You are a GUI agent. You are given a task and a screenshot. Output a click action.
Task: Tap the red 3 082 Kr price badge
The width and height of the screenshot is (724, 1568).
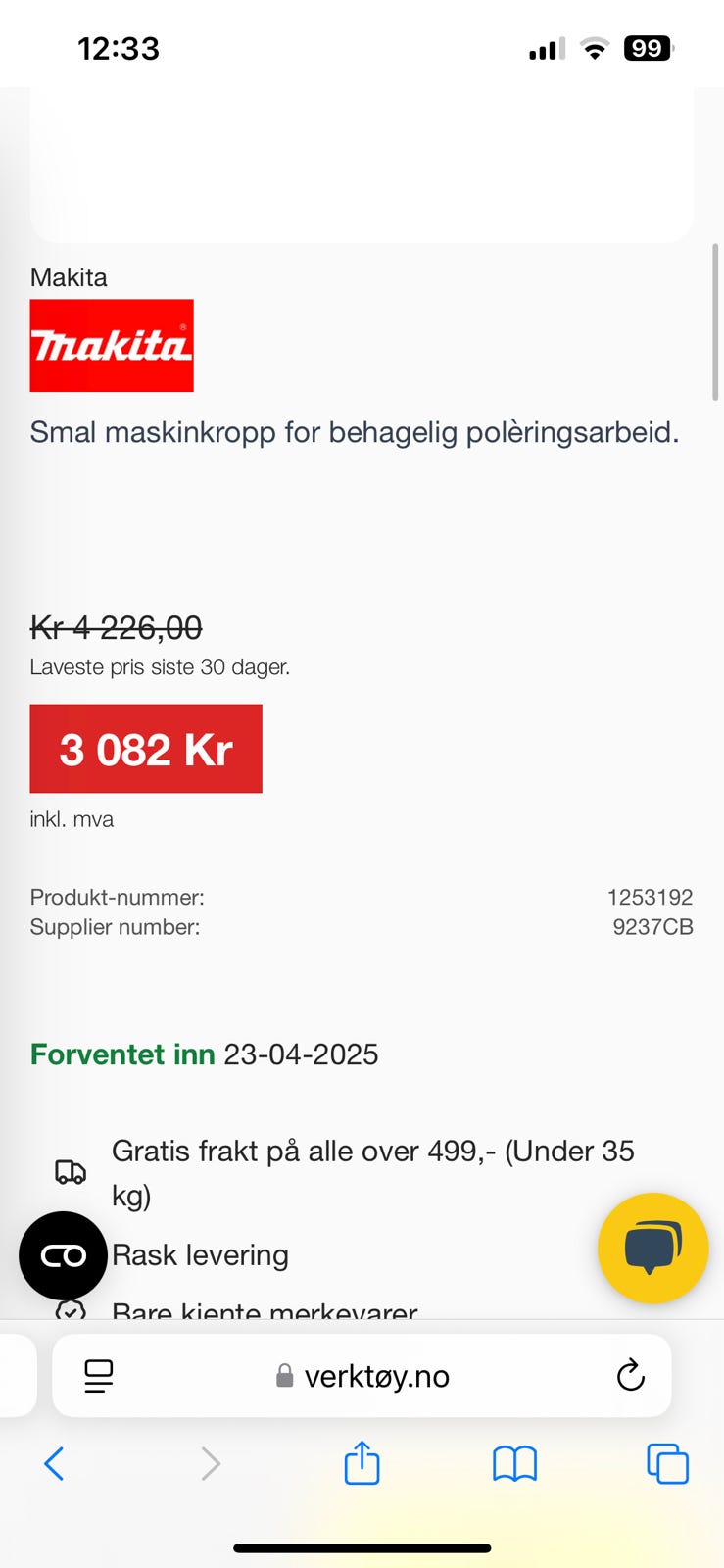[x=146, y=749]
